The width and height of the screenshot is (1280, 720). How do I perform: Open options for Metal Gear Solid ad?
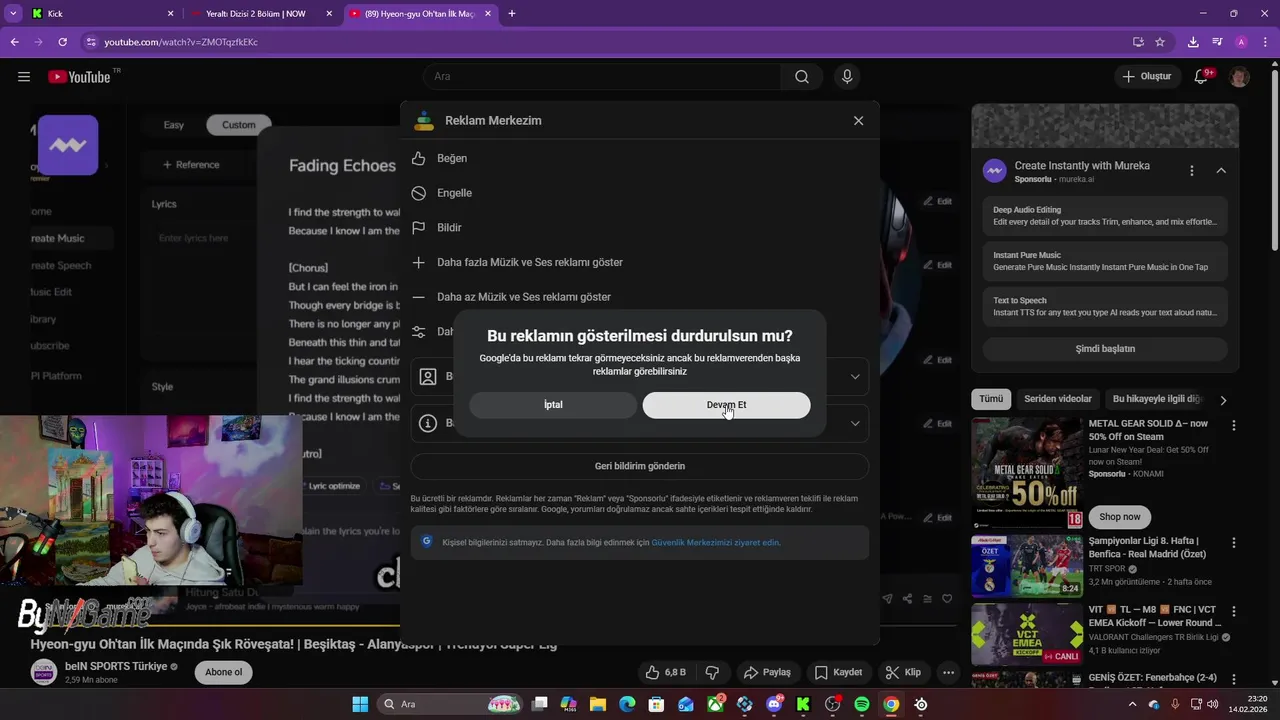pos(1233,425)
